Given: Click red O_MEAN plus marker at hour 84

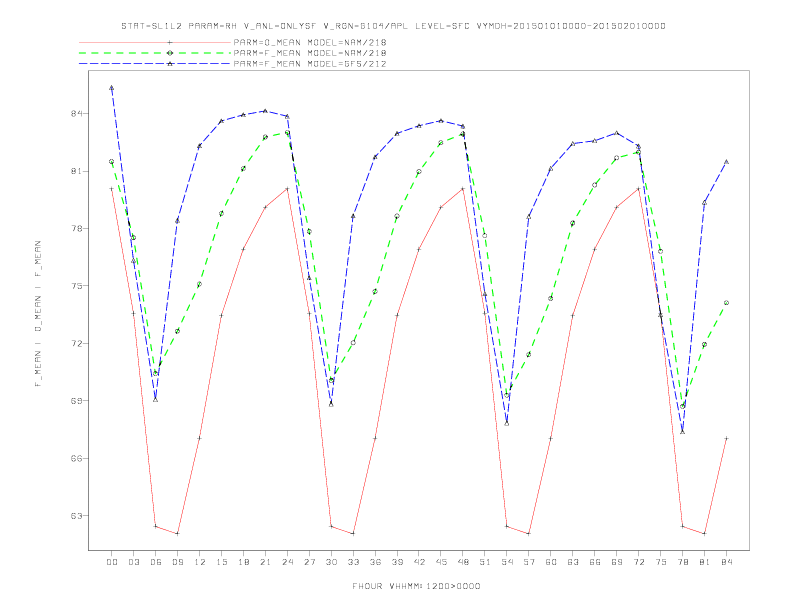Looking at the screenshot, I should click(x=726, y=438).
